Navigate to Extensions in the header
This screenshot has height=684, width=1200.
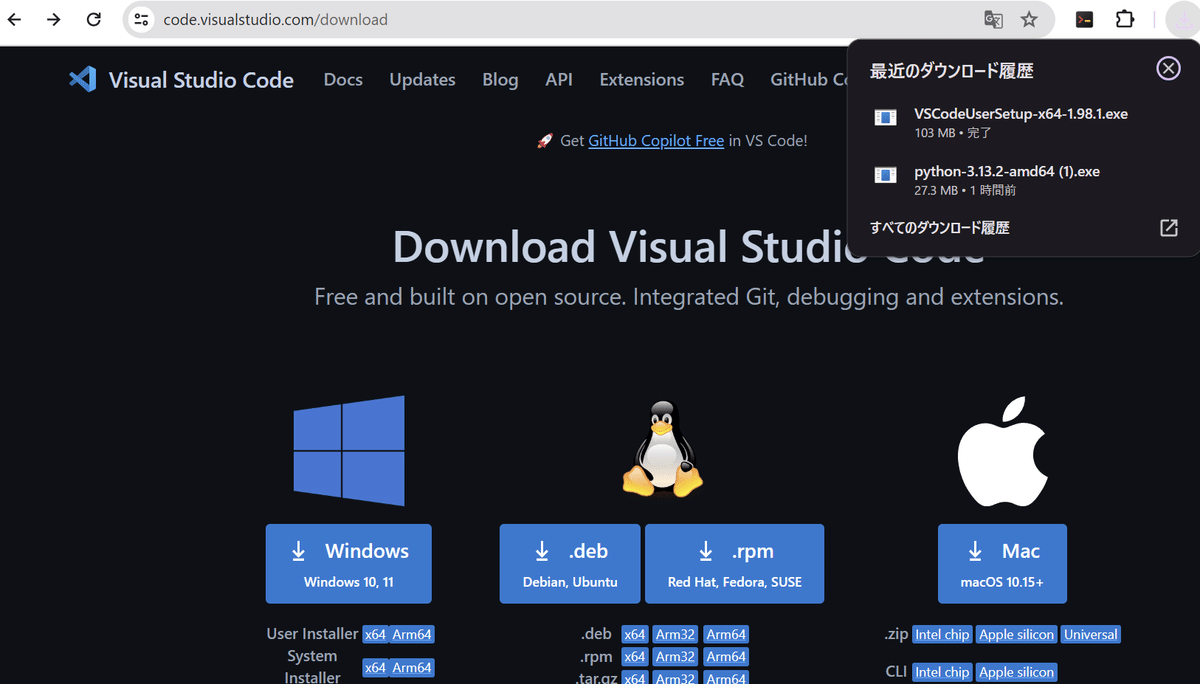(x=642, y=79)
